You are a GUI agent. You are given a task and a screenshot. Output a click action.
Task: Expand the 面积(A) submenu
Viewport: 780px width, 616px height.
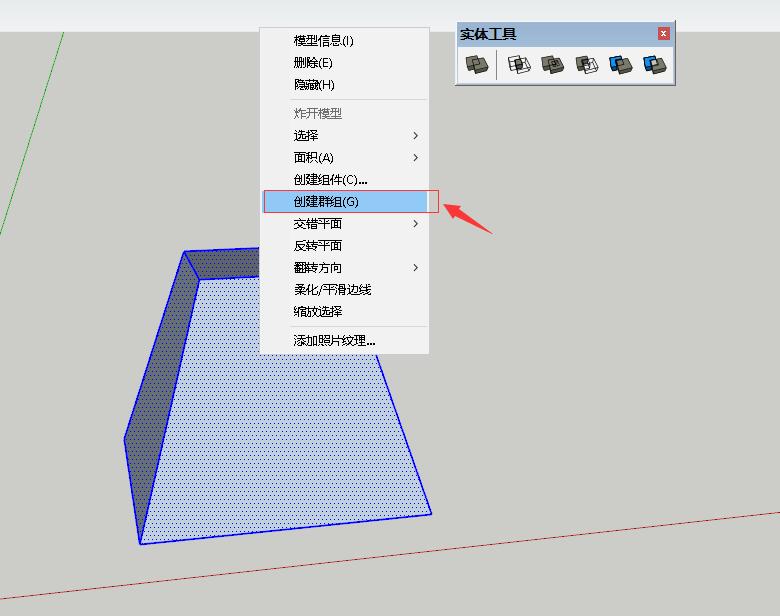(415, 158)
